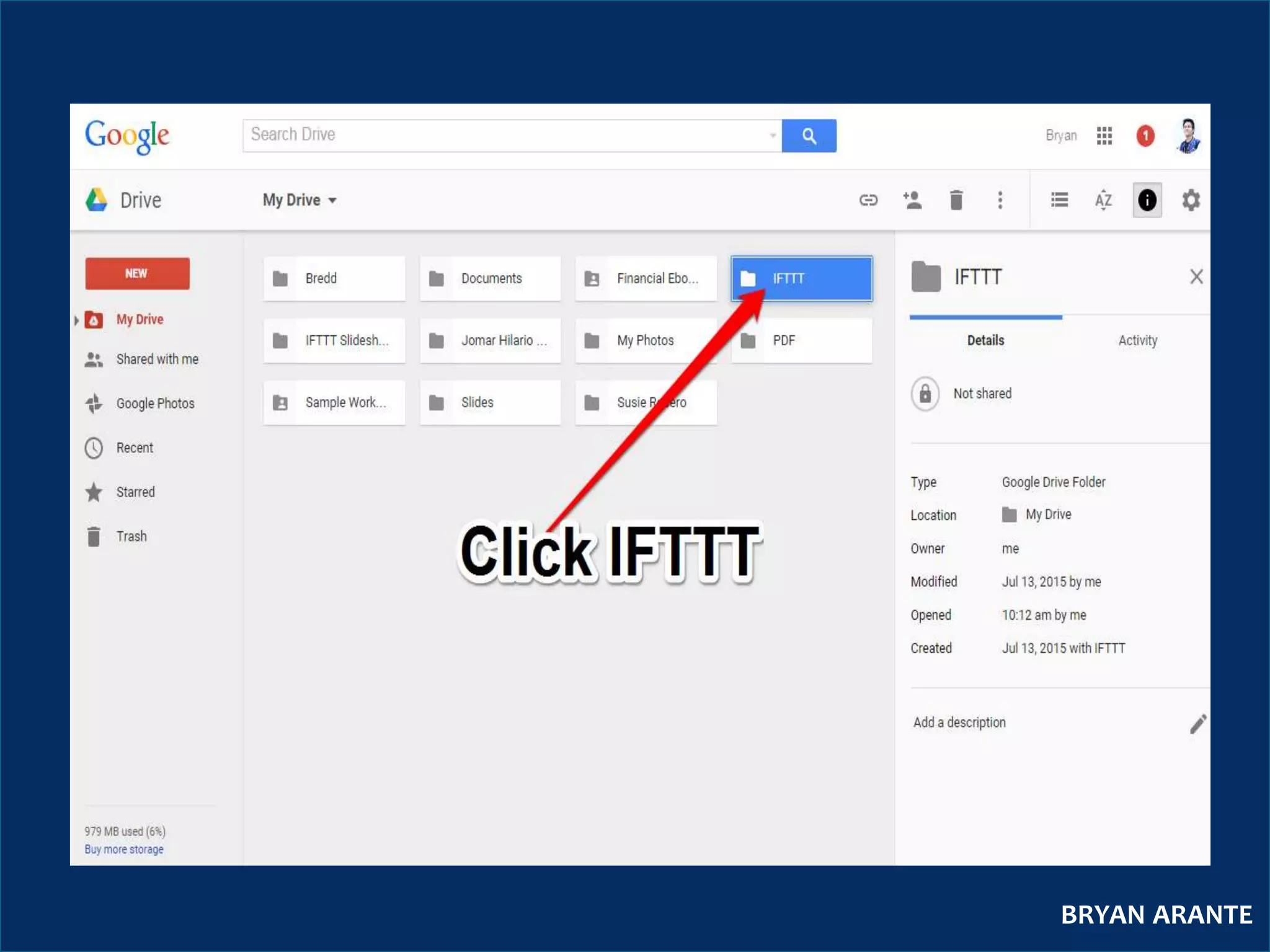
Task: Open the three-dot more actions menu
Action: [1000, 200]
